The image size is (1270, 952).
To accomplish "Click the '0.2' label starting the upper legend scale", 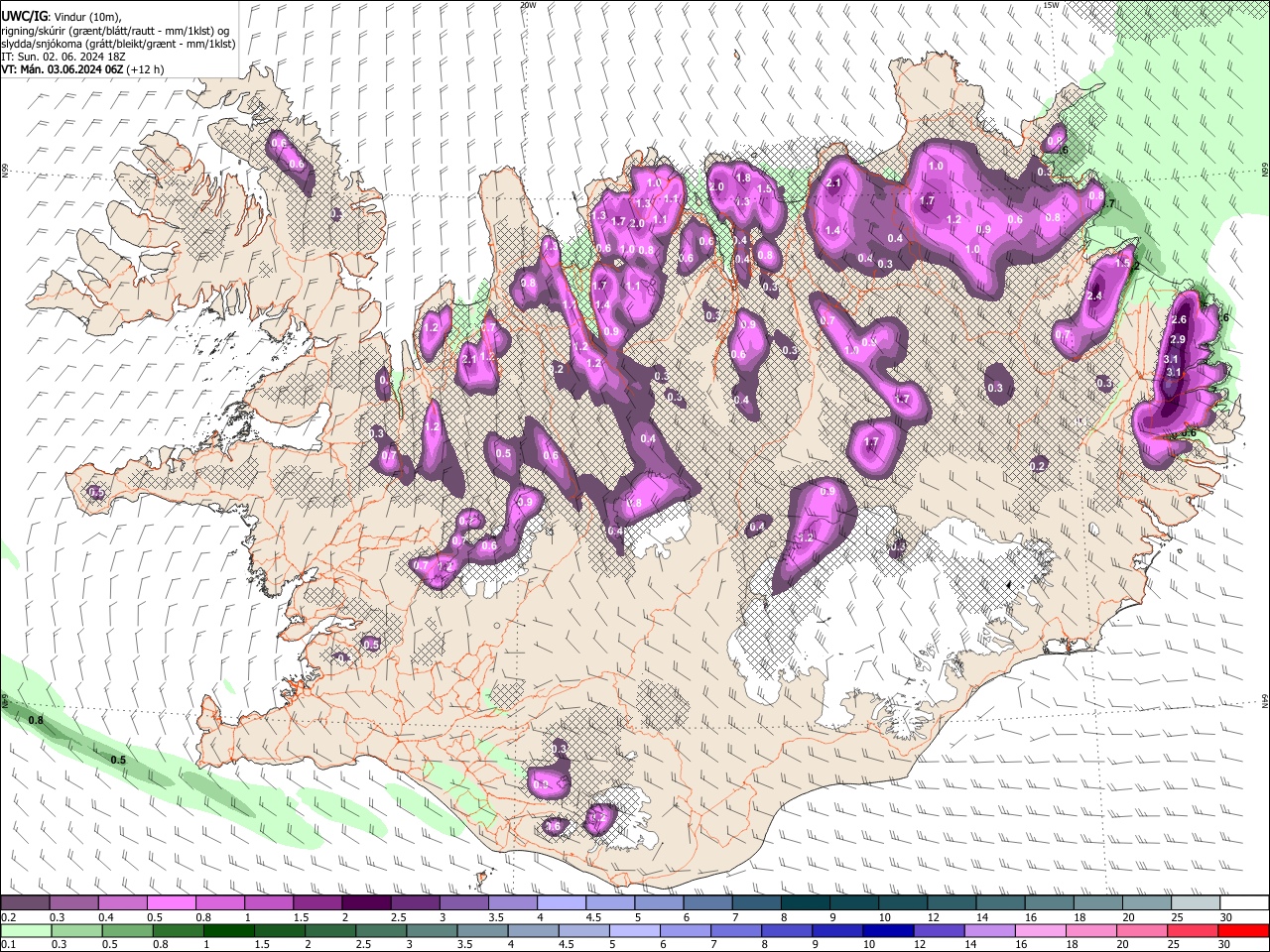I will coord(8,917).
